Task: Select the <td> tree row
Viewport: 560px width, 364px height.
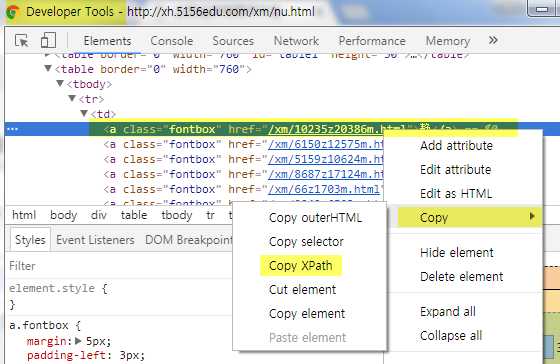Action: click(x=103, y=114)
